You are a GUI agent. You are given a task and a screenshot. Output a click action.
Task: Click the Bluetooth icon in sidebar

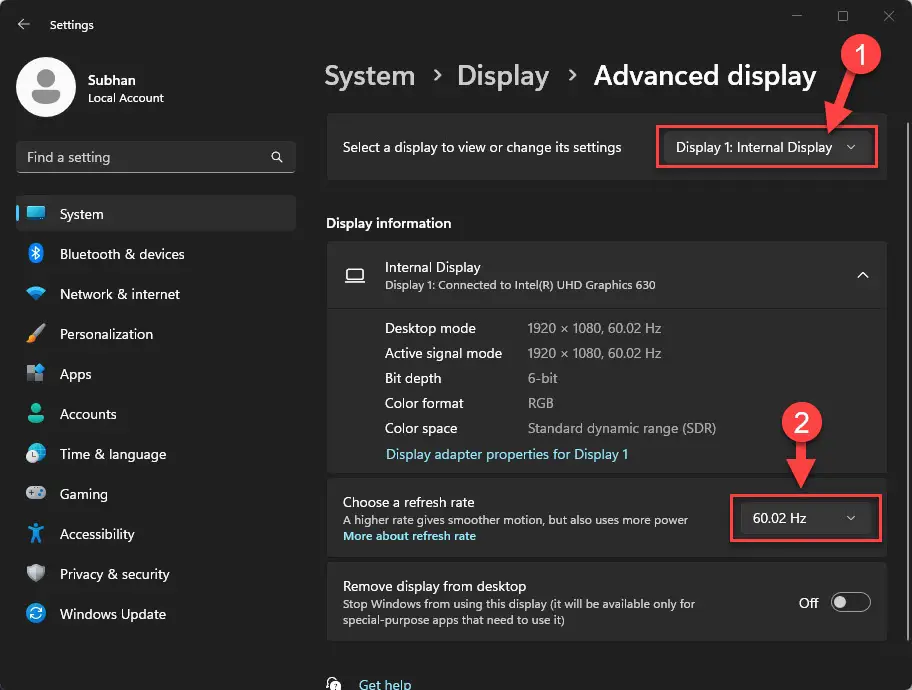click(x=36, y=254)
